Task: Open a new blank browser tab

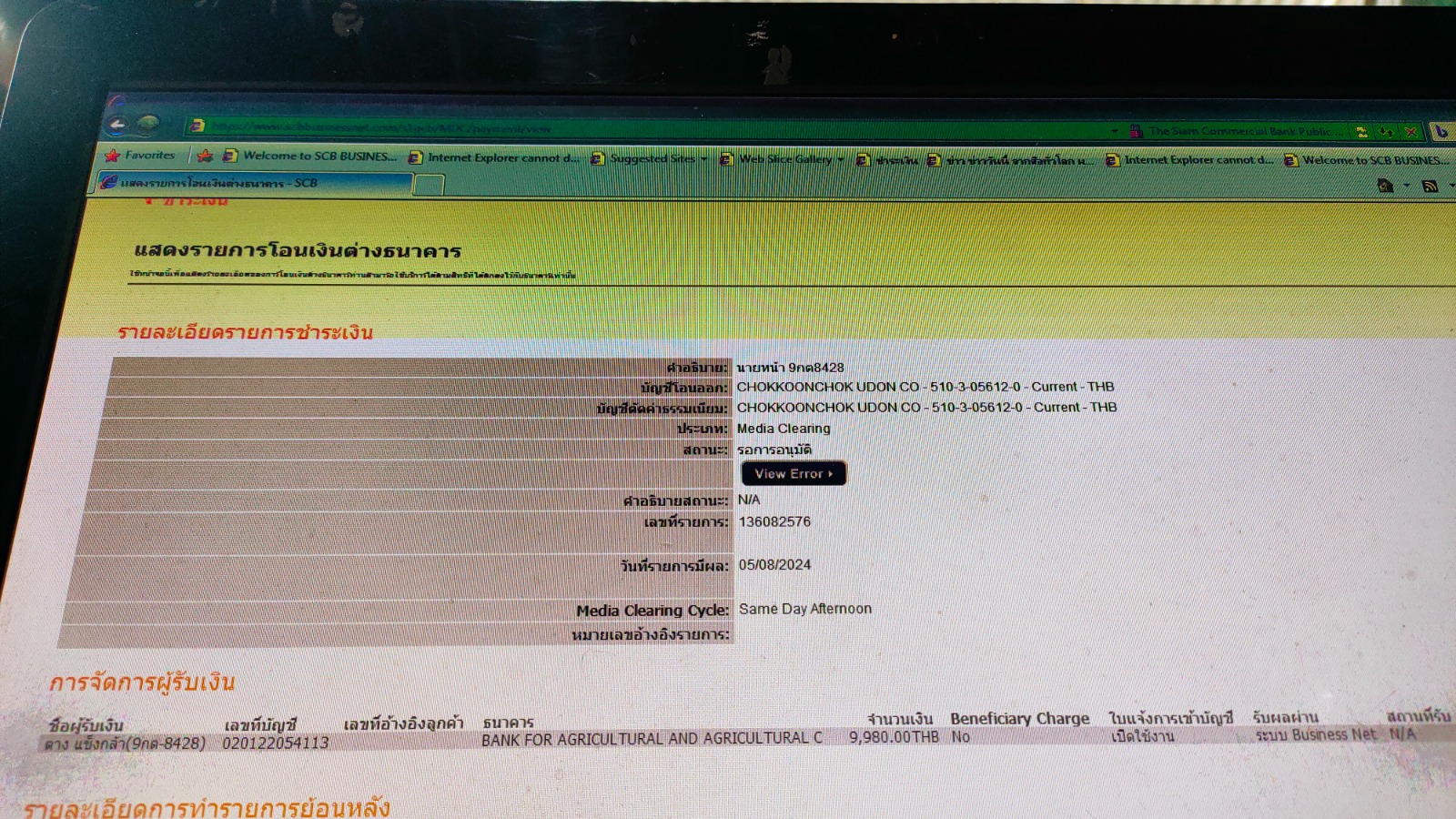Action: coord(429,185)
